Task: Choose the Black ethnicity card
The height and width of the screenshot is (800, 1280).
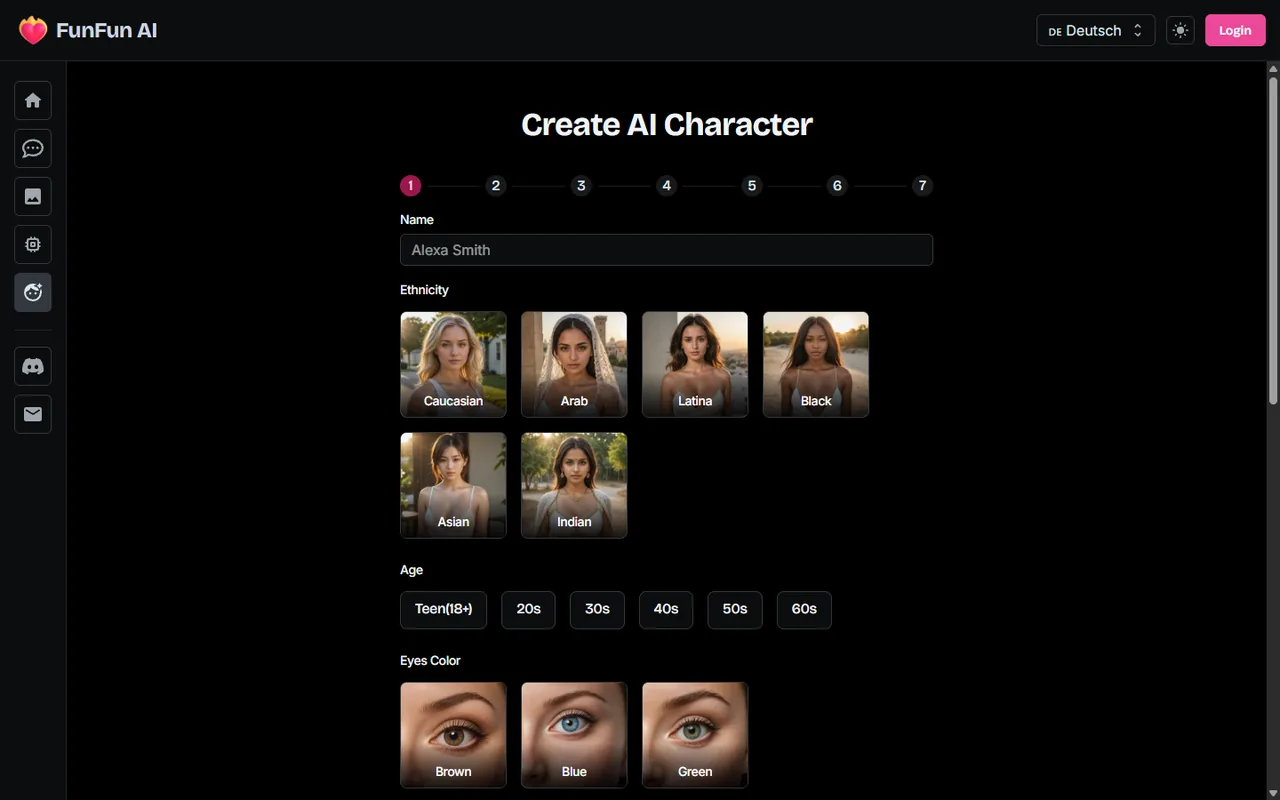Action: (816, 364)
